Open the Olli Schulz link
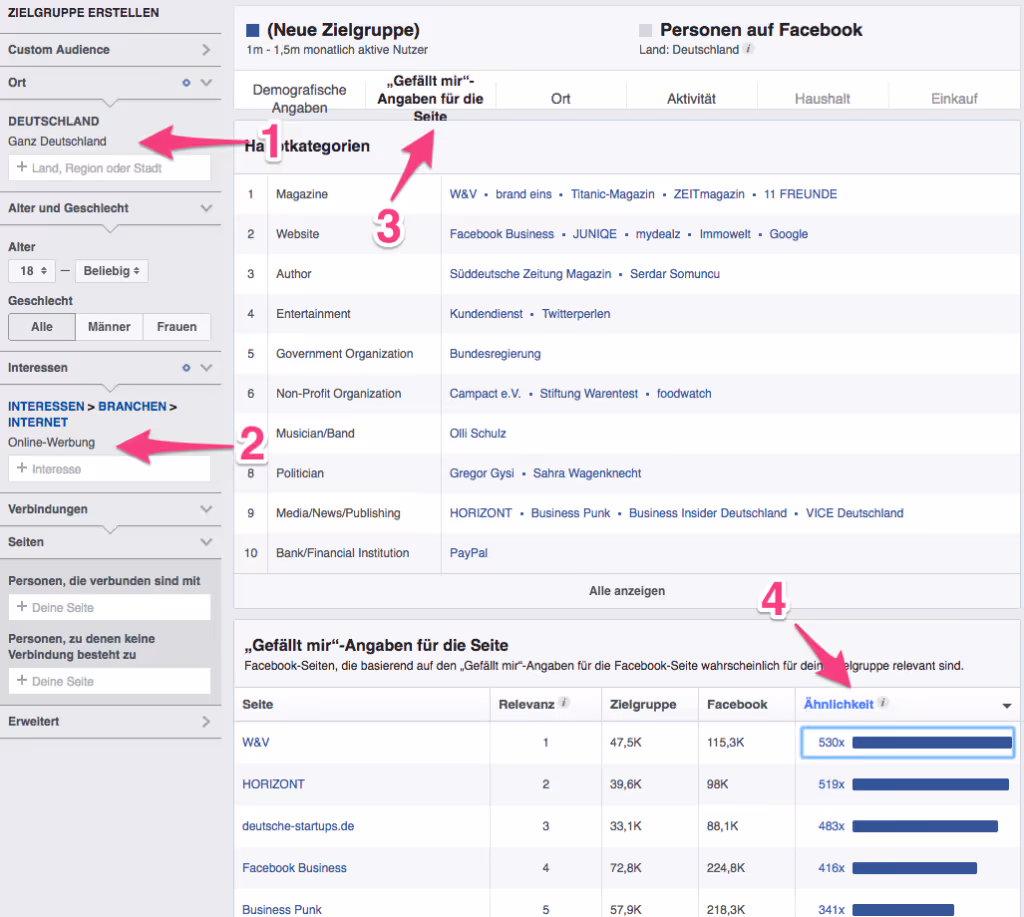The width and height of the screenshot is (1024, 917). 477,433
